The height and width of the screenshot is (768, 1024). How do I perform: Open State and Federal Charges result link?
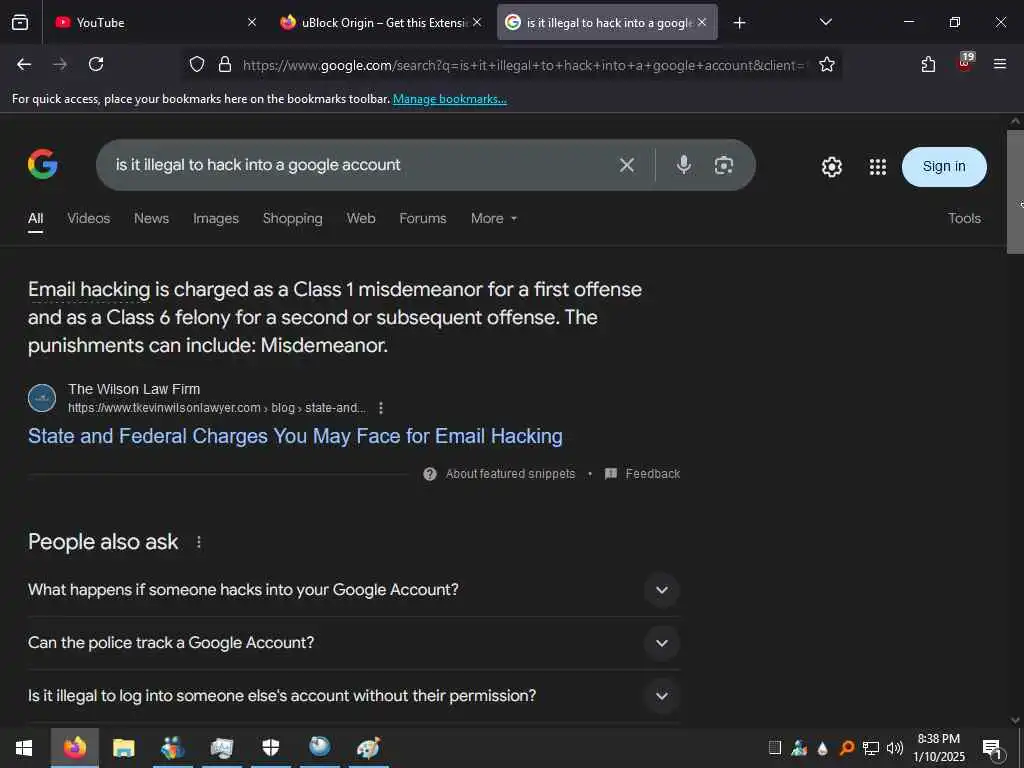295,436
